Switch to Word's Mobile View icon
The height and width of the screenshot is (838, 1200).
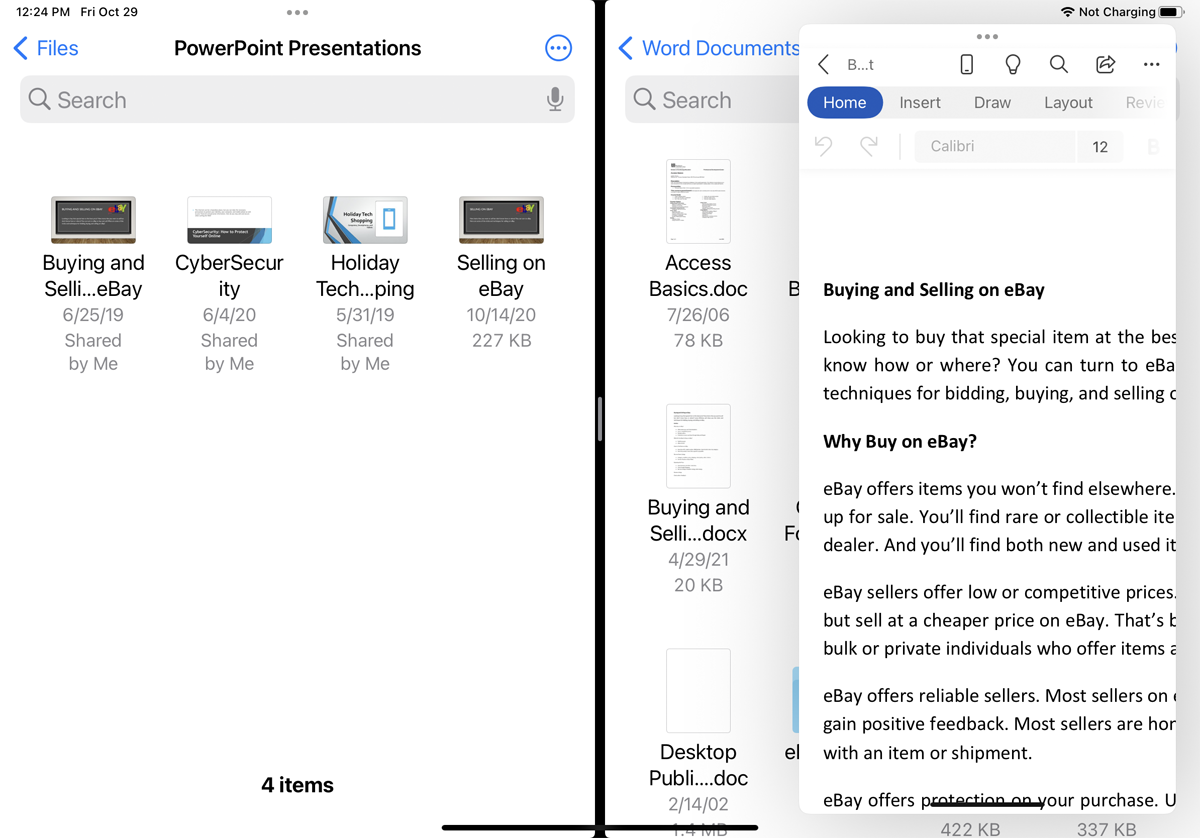click(x=966, y=64)
